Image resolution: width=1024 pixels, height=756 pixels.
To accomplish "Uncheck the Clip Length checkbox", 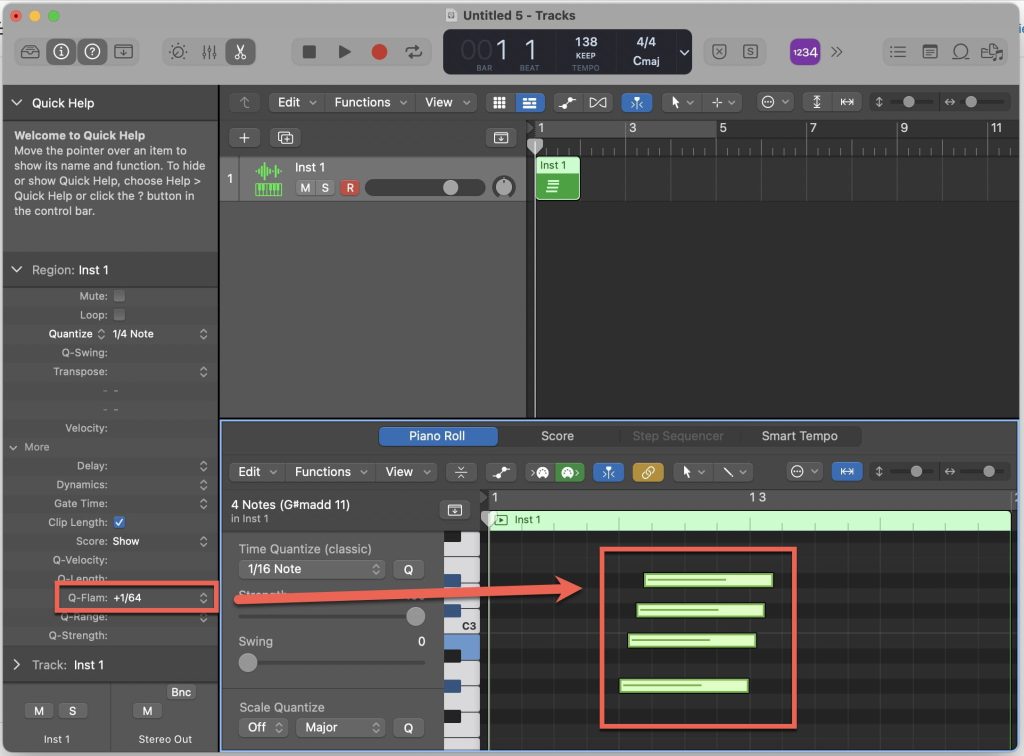I will point(119,522).
